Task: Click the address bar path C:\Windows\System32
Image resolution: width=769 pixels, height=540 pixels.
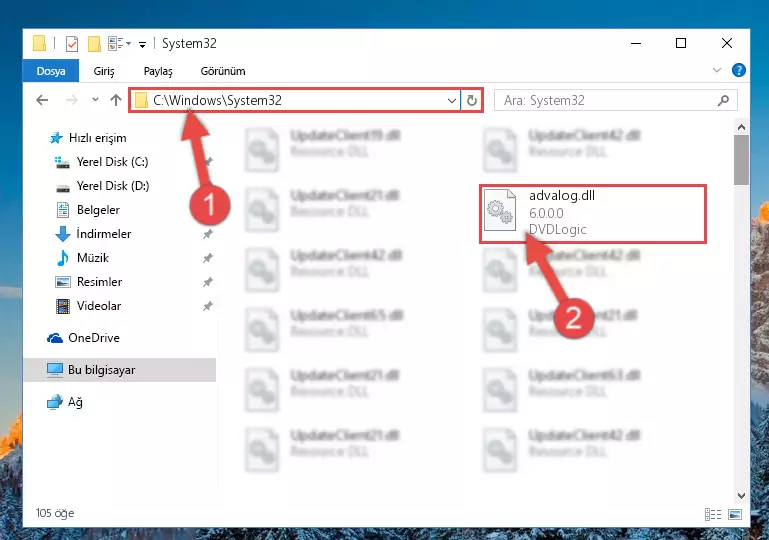Action: pos(217,101)
